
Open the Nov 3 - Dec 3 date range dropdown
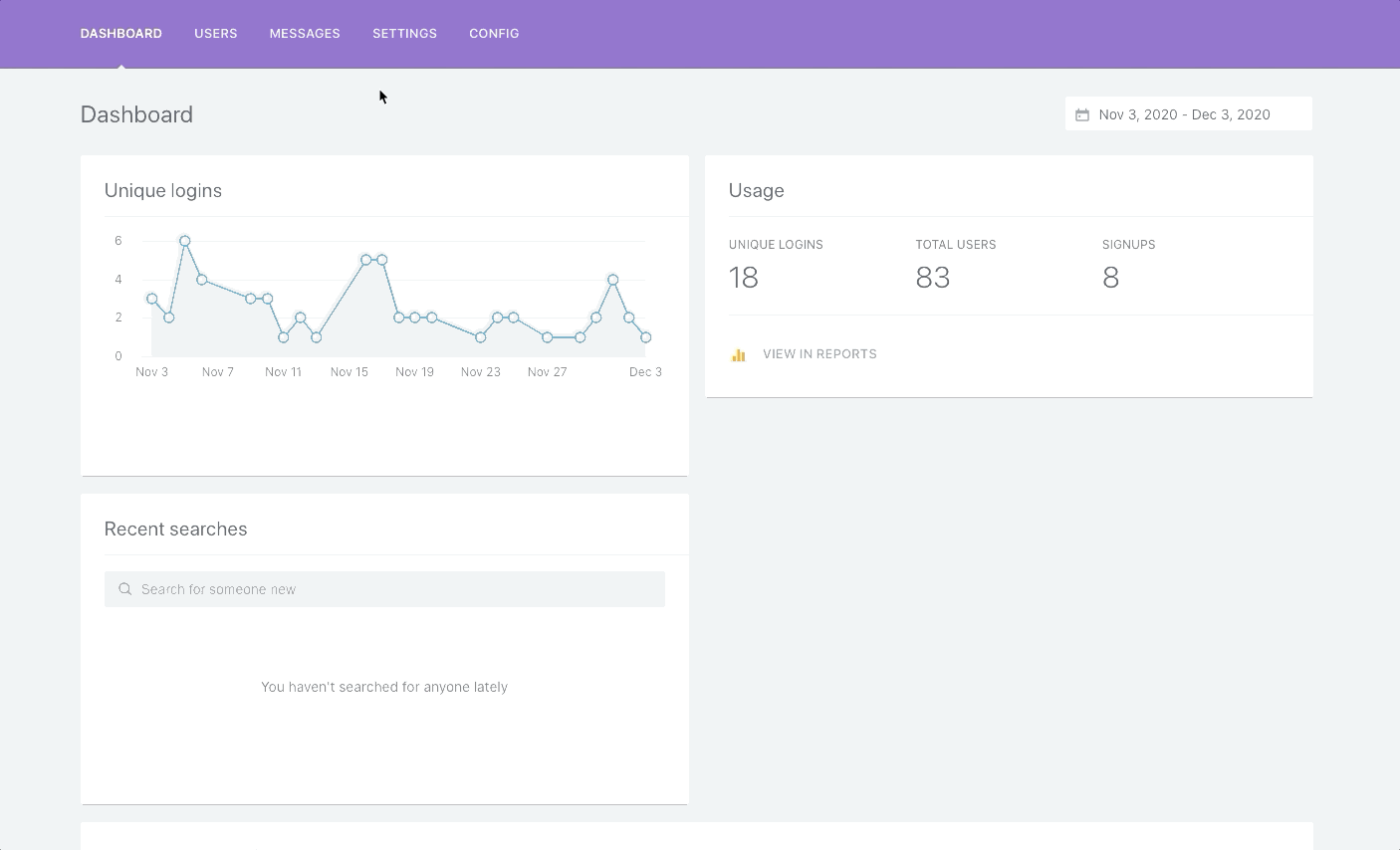pos(1184,114)
